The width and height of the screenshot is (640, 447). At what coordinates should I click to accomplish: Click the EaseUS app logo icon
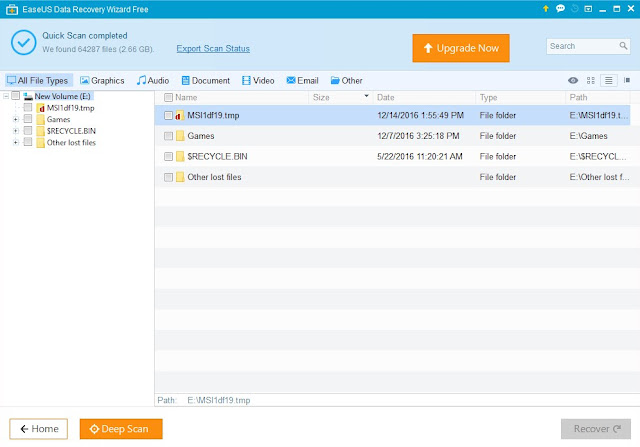(x=12, y=9)
